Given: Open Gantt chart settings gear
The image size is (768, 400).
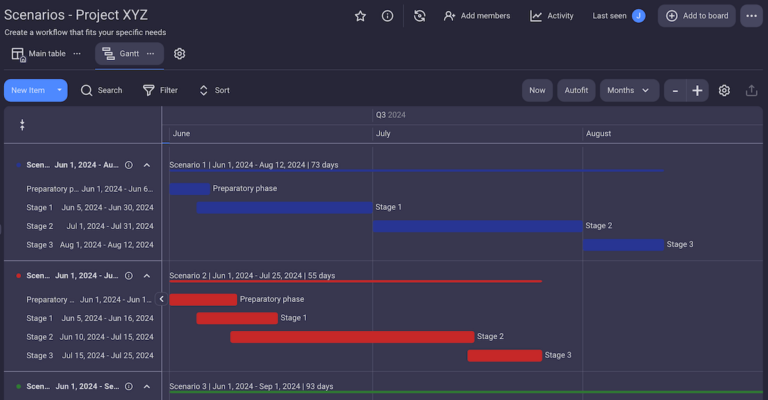Looking at the screenshot, I should [724, 90].
